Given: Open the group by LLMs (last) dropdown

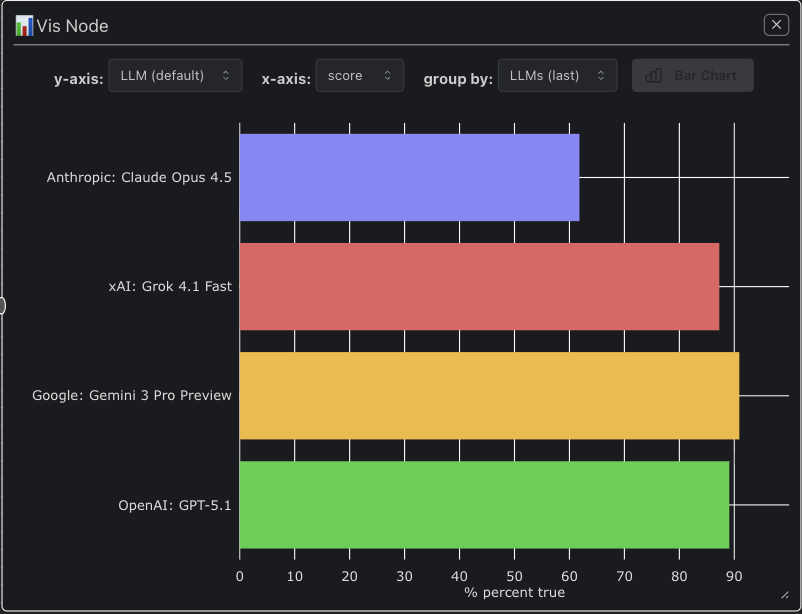Looking at the screenshot, I should [558, 76].
